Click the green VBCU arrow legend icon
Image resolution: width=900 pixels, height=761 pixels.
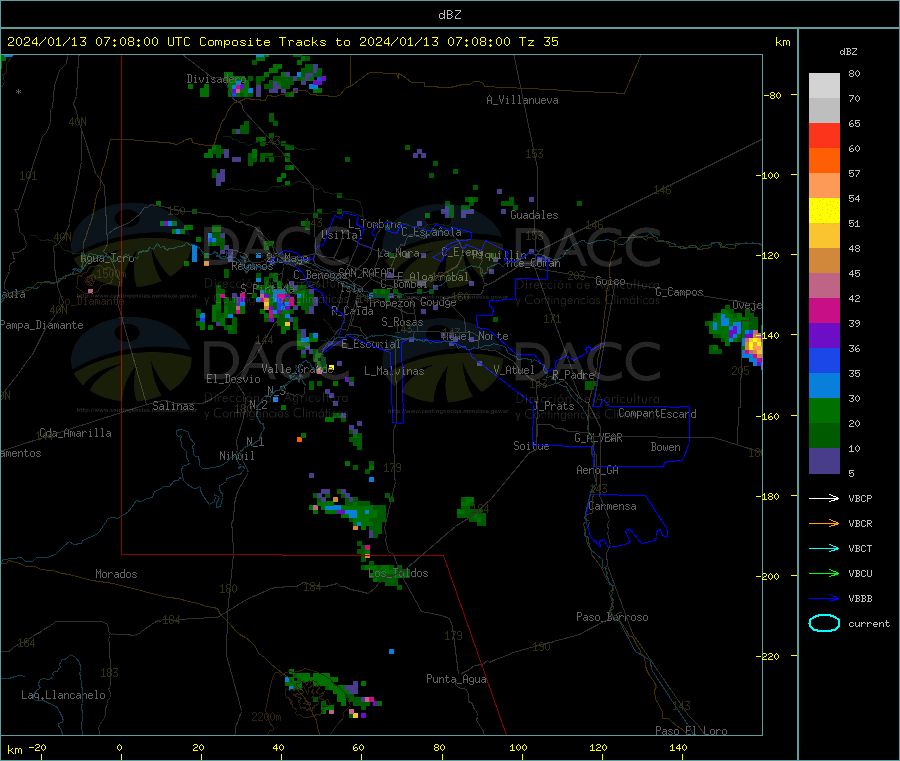pyautogui.click(x=824, y=573)
